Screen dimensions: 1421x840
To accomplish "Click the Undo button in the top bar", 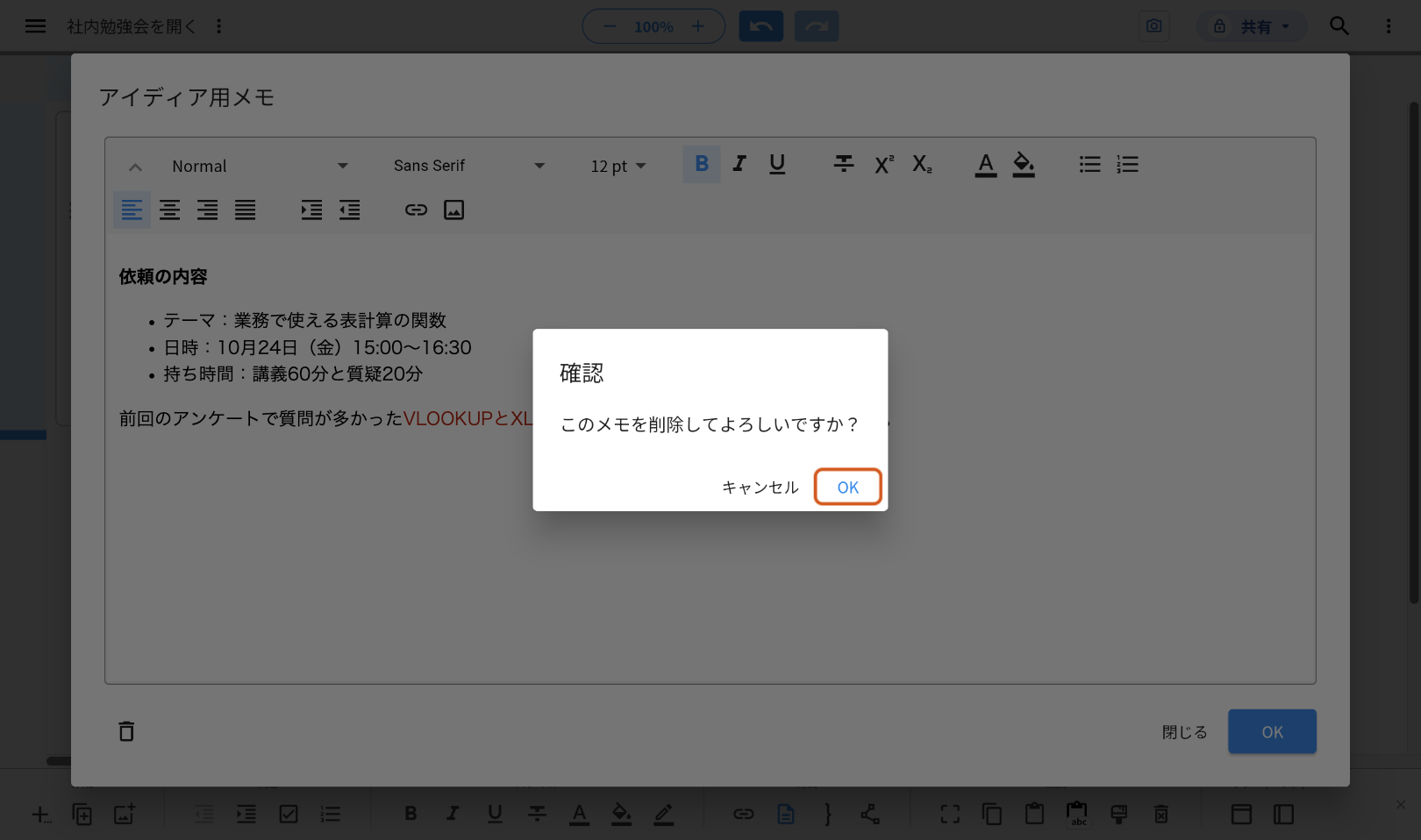I will coord(761,26).
